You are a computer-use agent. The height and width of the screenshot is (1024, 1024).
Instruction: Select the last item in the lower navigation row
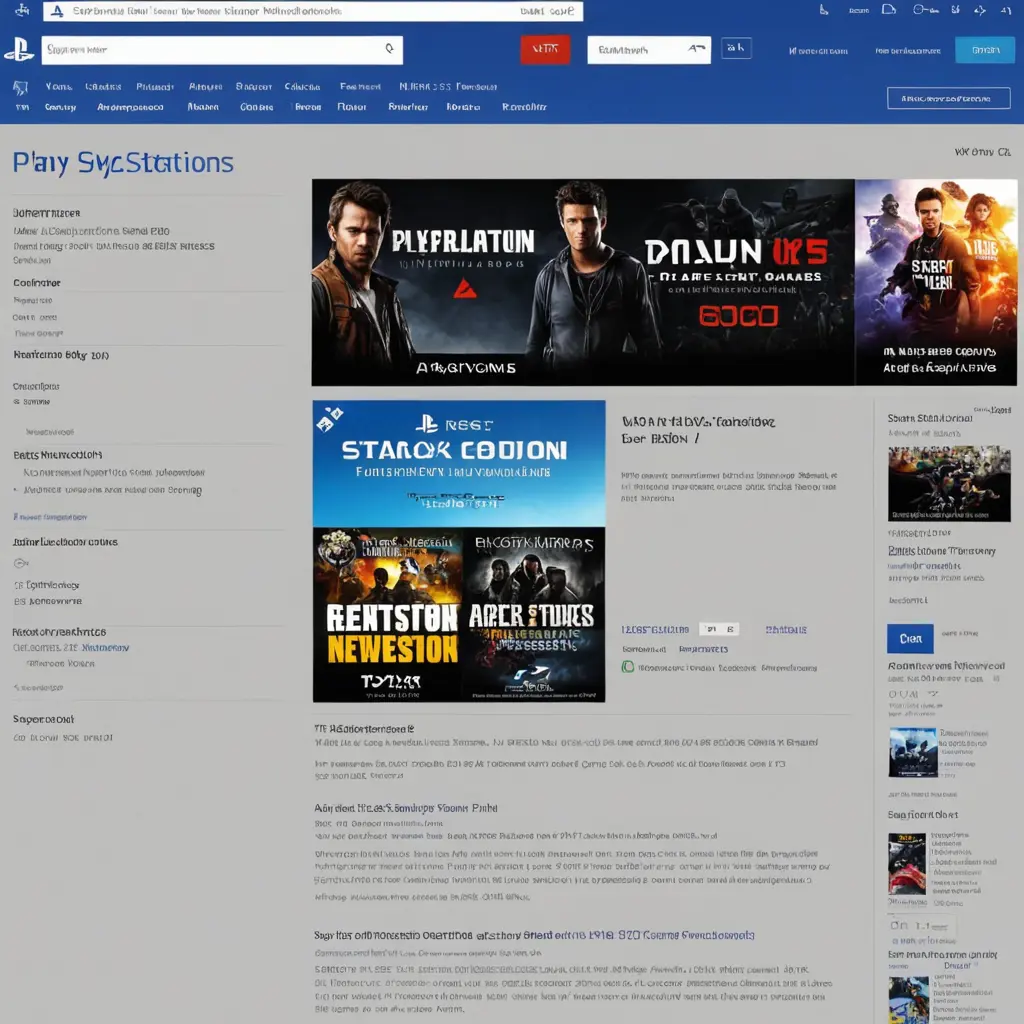(524, 106)
